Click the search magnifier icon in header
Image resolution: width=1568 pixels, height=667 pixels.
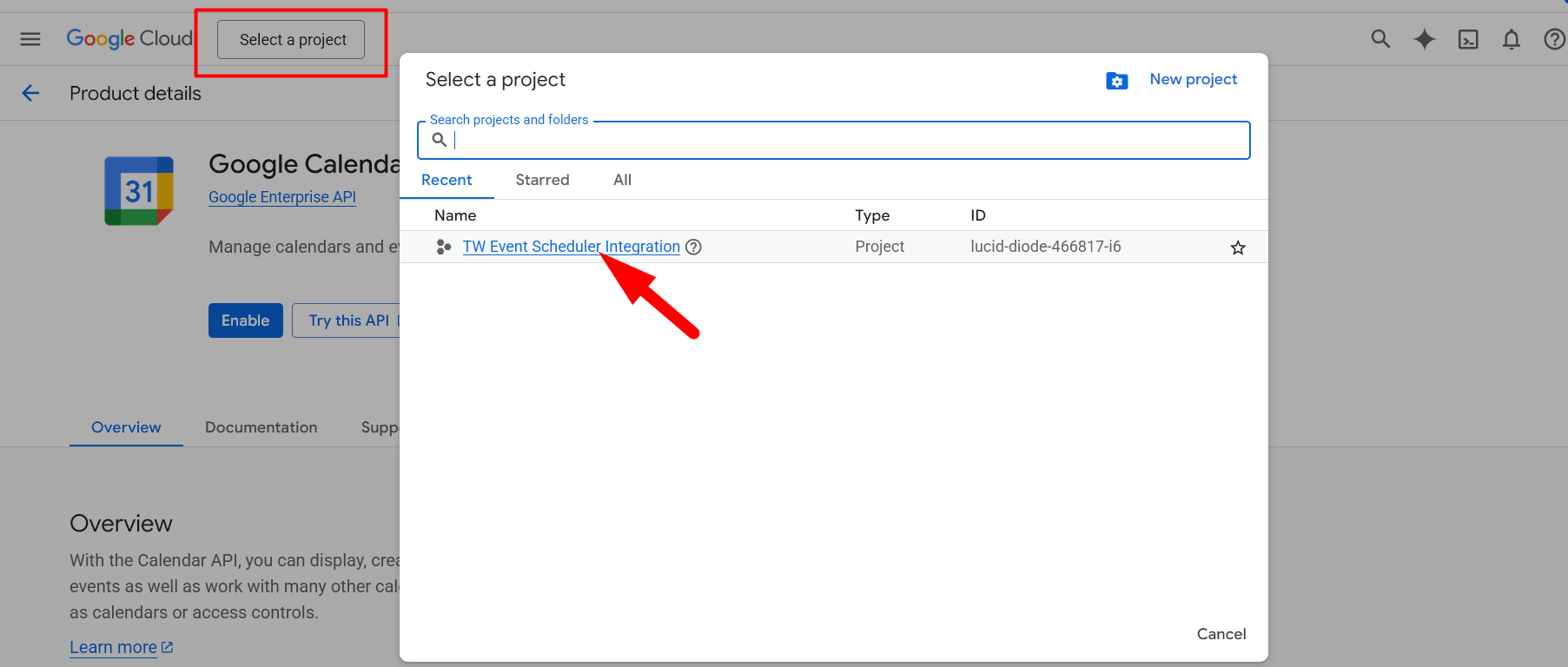(1380, 39)
